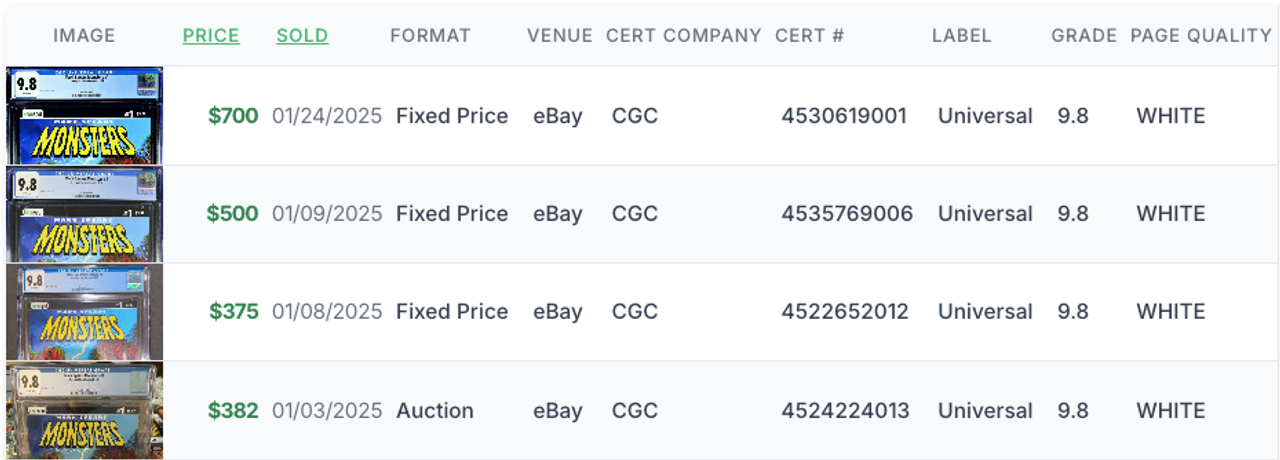
Task: Click the CERT COMPANY column header
Action: 684,36
